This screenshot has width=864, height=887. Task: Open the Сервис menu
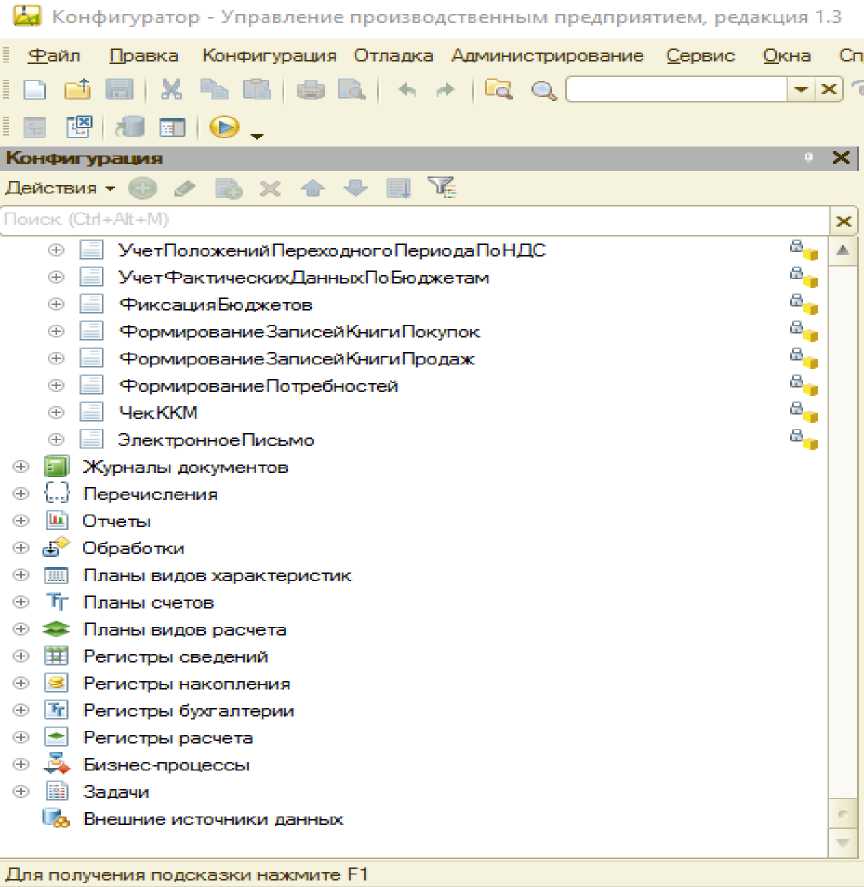(x=700, y=55)
